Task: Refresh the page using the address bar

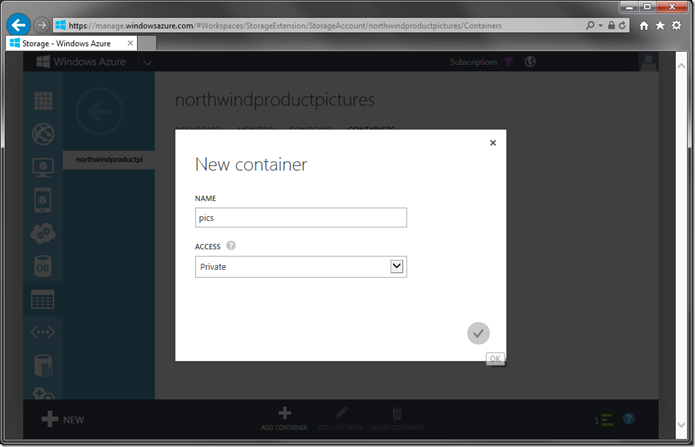Action: (x=623, y=24)
